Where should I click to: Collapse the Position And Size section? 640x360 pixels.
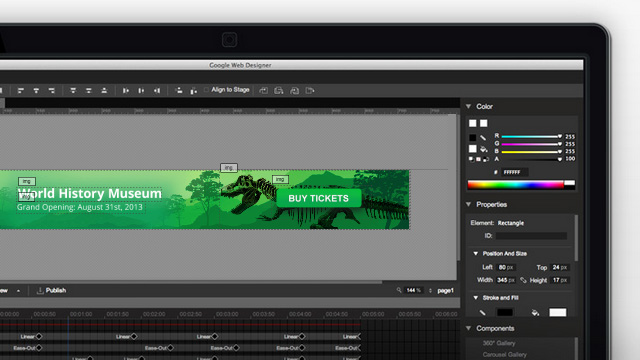click(x=476, y=253)
